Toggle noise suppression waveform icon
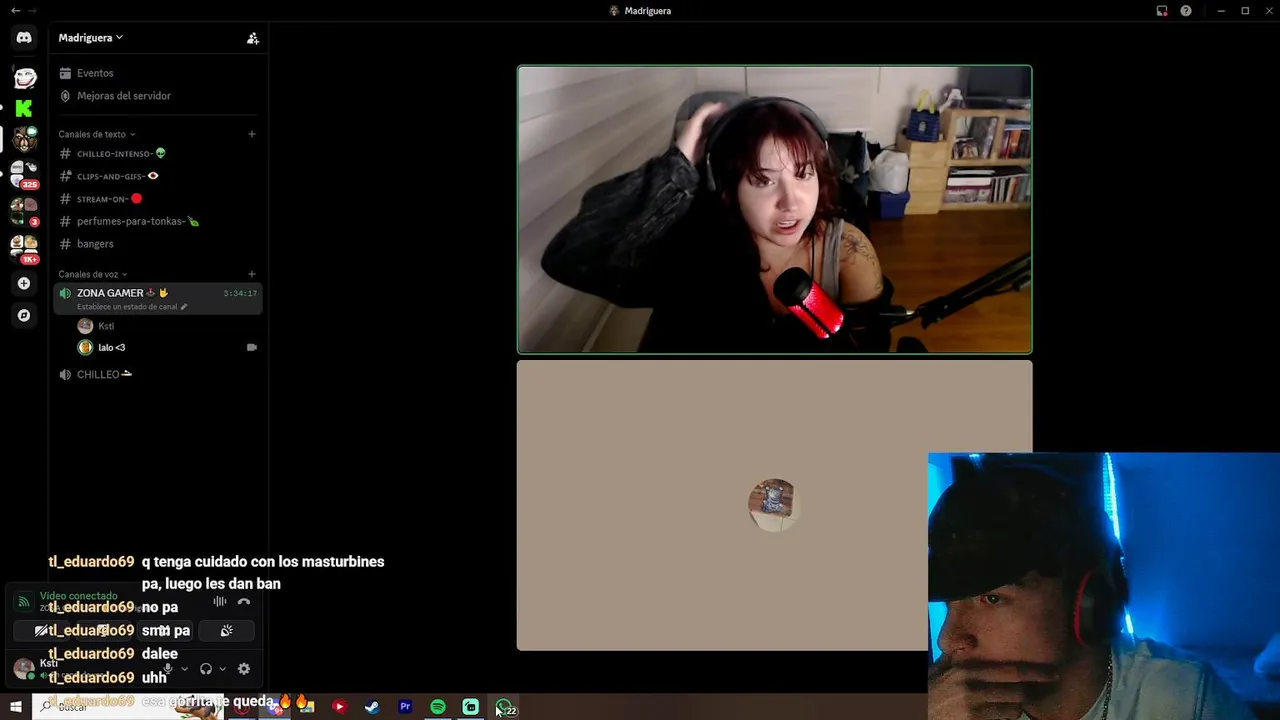This screenshot has height=720, width=1280. pos(219,602)
